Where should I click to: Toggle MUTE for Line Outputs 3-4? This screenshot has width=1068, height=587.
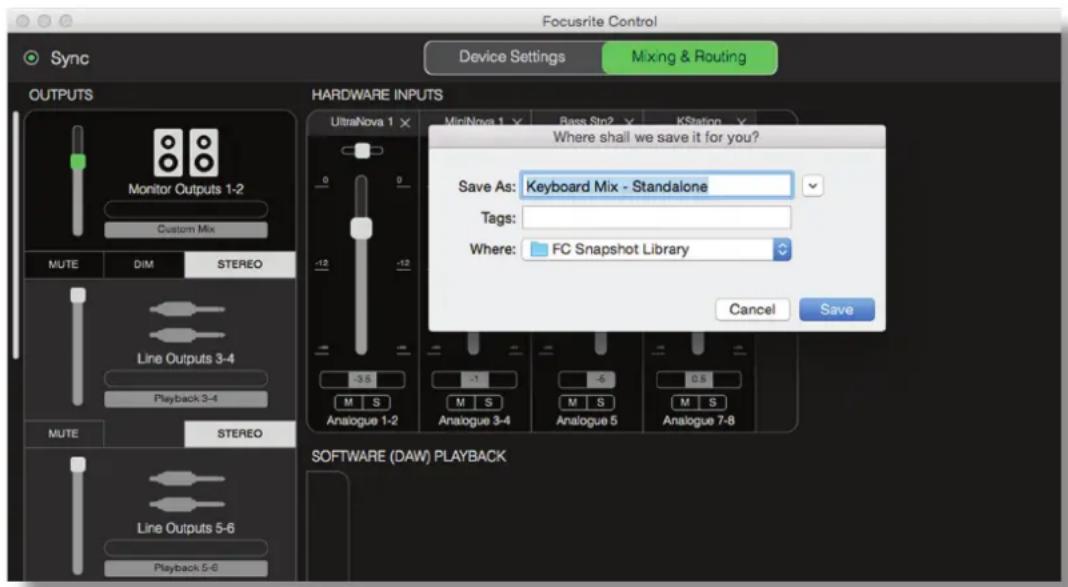point(63,434)
